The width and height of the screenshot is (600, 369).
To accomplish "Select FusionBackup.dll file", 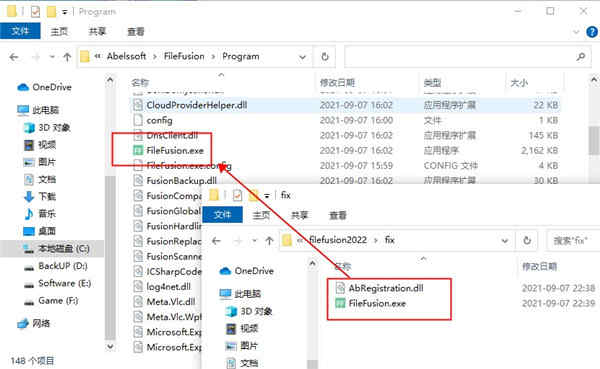I will pos(182,181).
